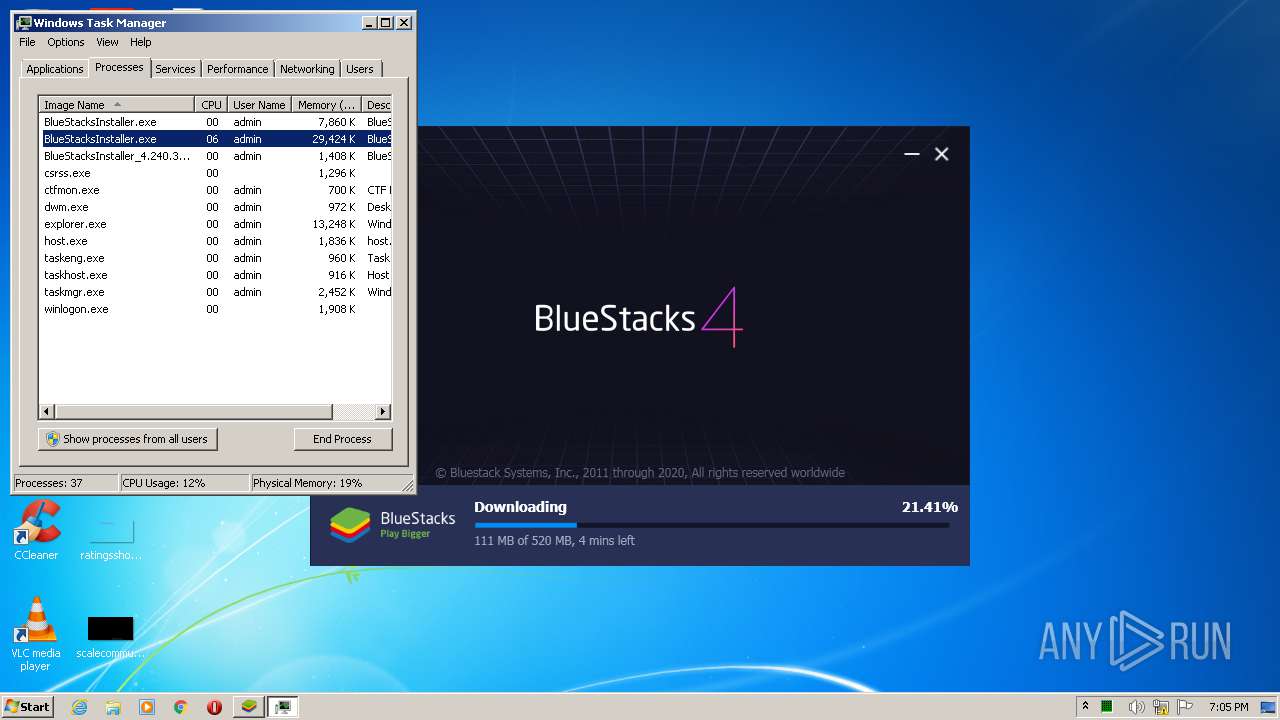Viewport: 1280px width, 720px height.
Task: Select explorer.exe in the process list
Action: [215, 224]
